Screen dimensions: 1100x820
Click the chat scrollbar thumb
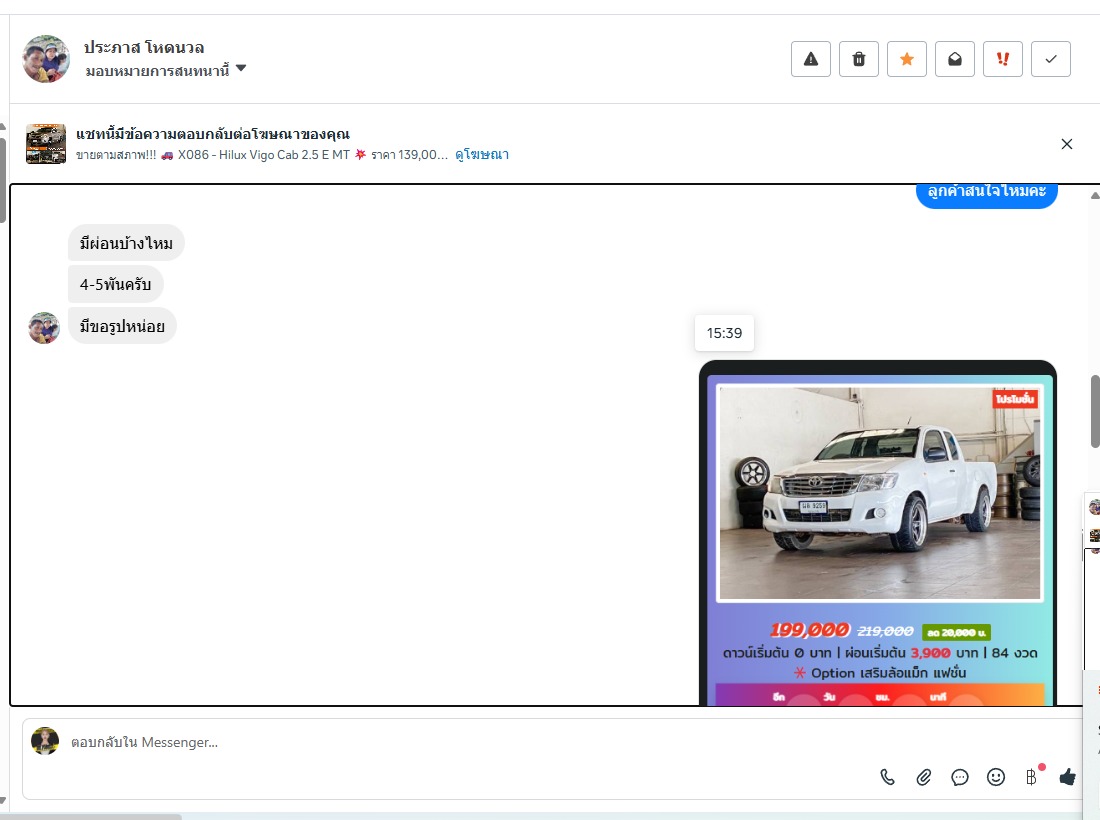point(1095,411)
